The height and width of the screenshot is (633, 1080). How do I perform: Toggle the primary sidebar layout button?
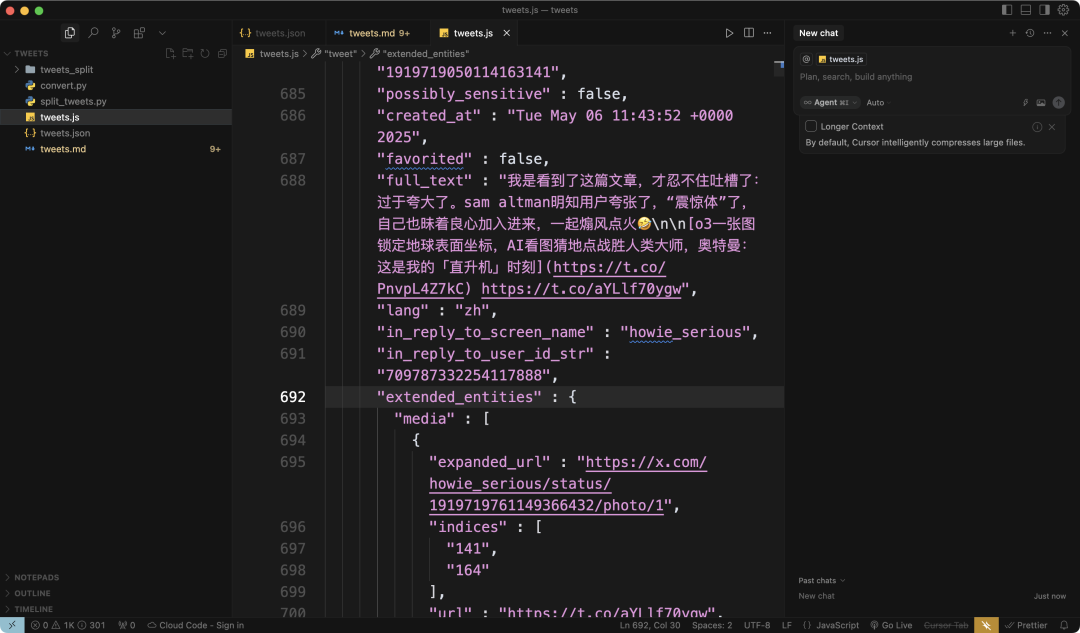coord(1007,10)
